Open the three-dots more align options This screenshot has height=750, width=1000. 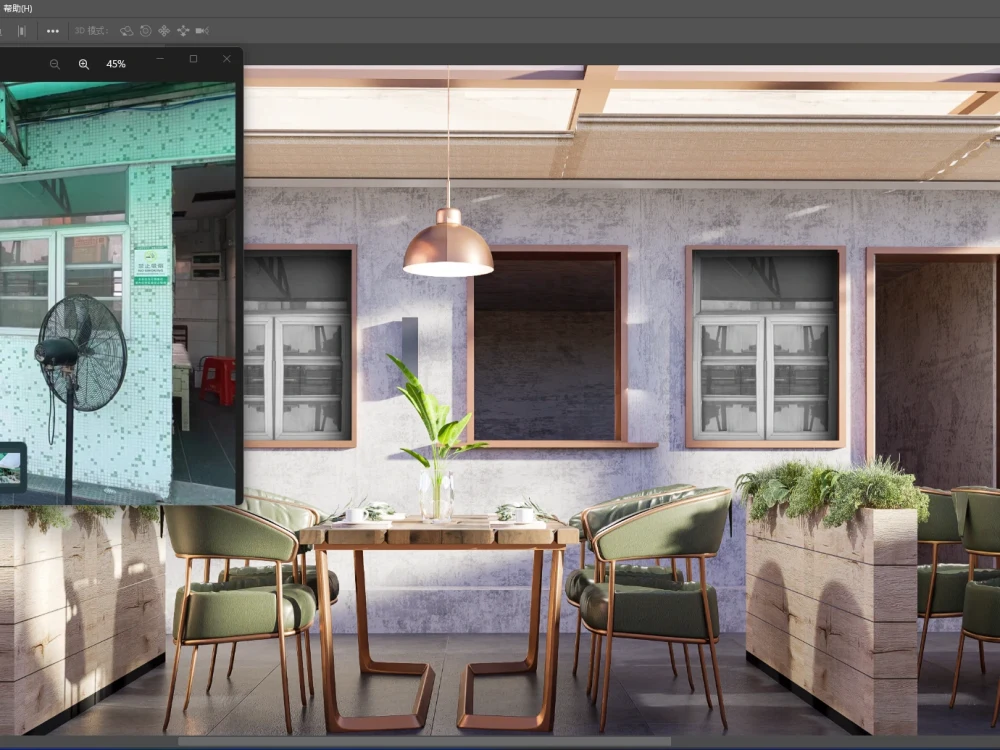pos(53,31)
